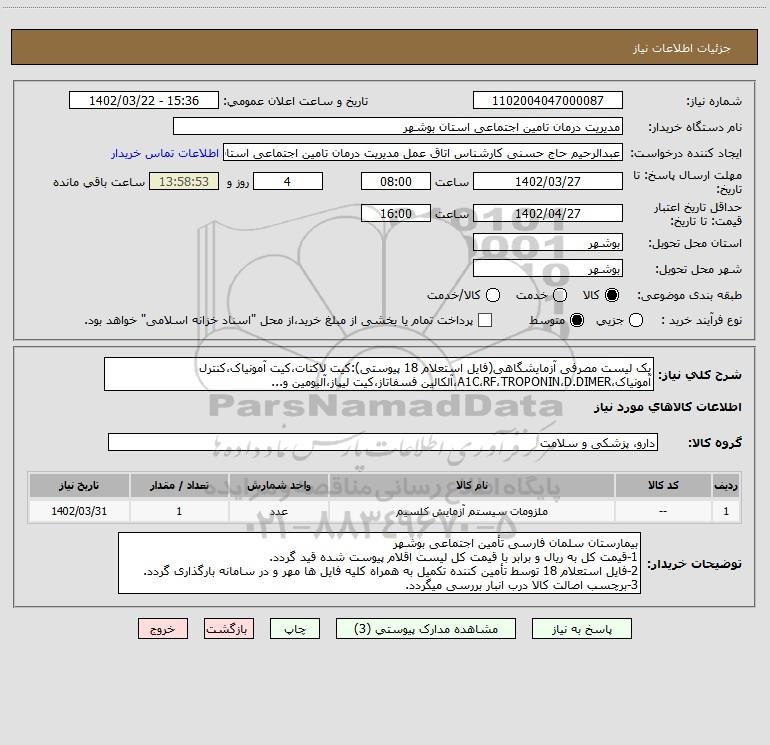770x745 pixels.
Task: Click the remaining time 13:58:53 field
Action: [x=184, y=181]
